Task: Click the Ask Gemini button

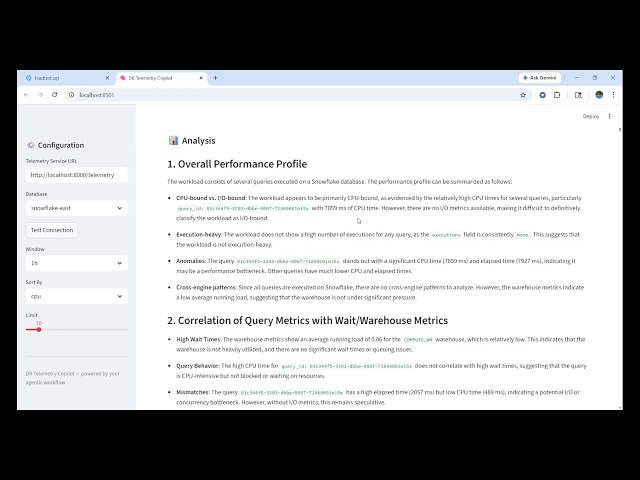Action: tap(540, 78)
